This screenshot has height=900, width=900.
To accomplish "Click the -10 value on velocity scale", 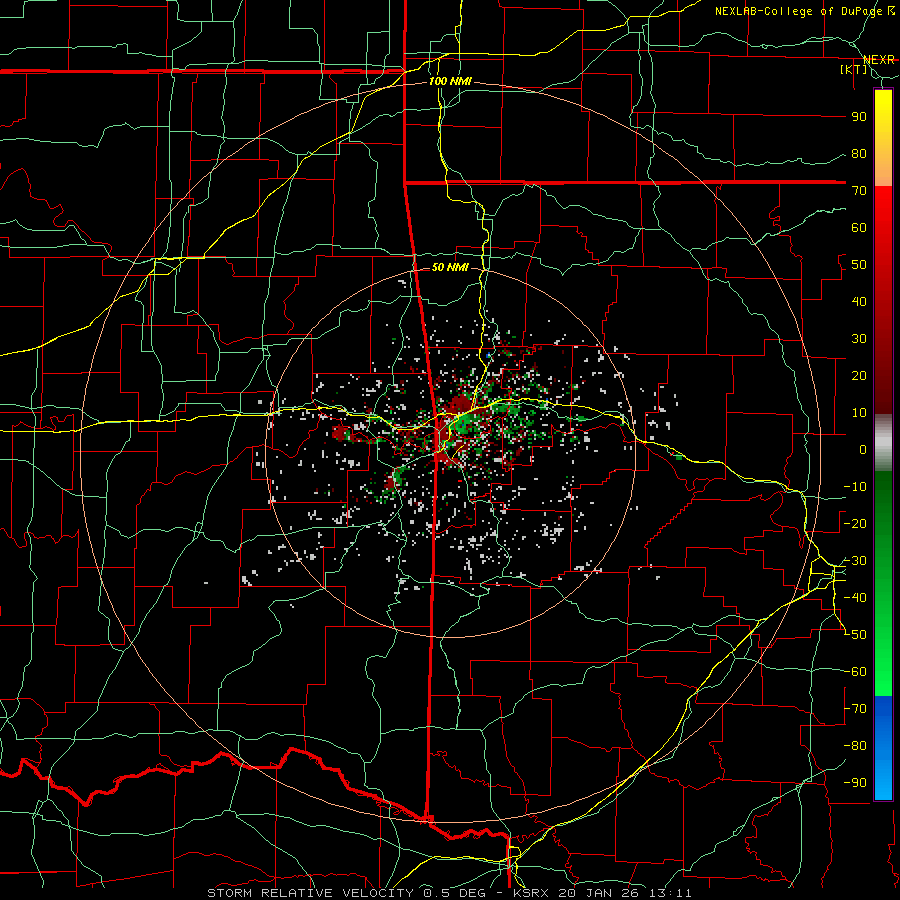I will coord(855,487).
